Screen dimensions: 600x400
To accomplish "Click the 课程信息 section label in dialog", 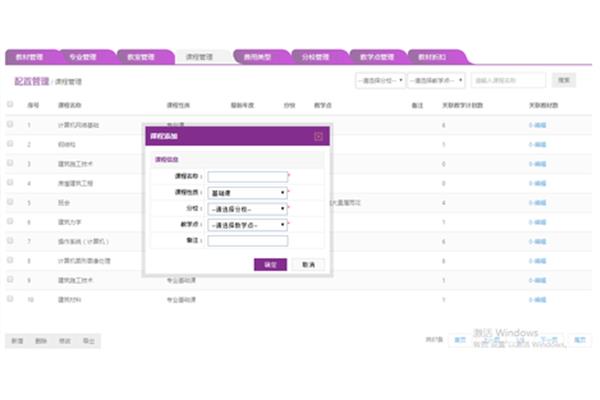I will pos(167,160).
